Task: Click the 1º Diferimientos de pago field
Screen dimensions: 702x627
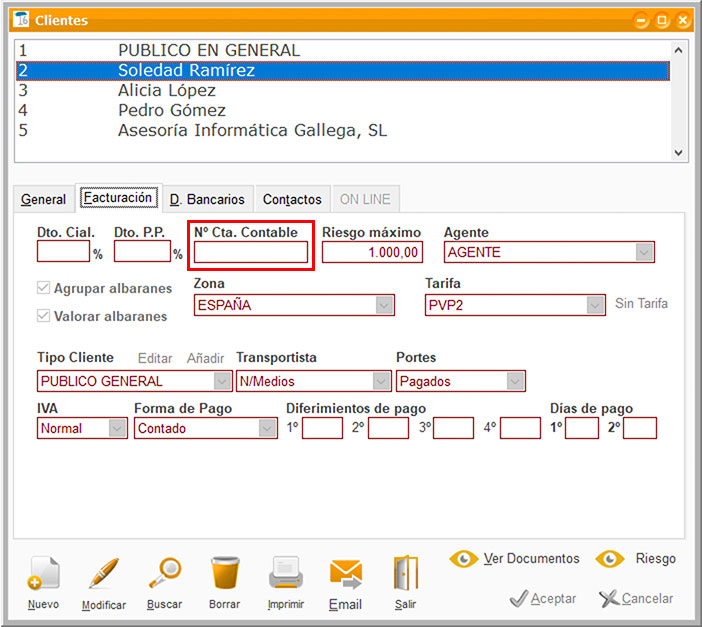Action: 322,428
